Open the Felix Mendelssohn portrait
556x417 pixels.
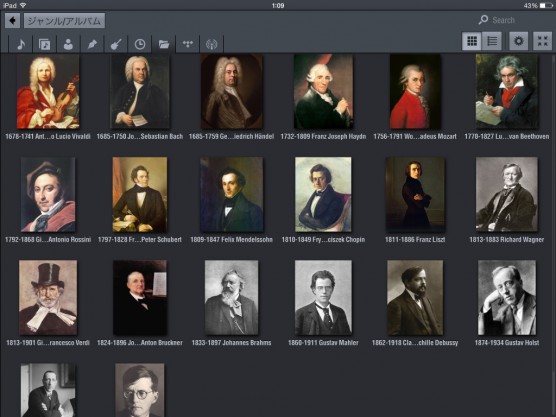tap(232, 194)
